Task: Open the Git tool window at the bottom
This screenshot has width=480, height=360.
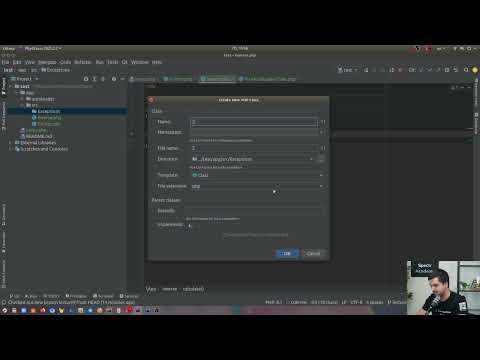Action: tap(15, 296)
